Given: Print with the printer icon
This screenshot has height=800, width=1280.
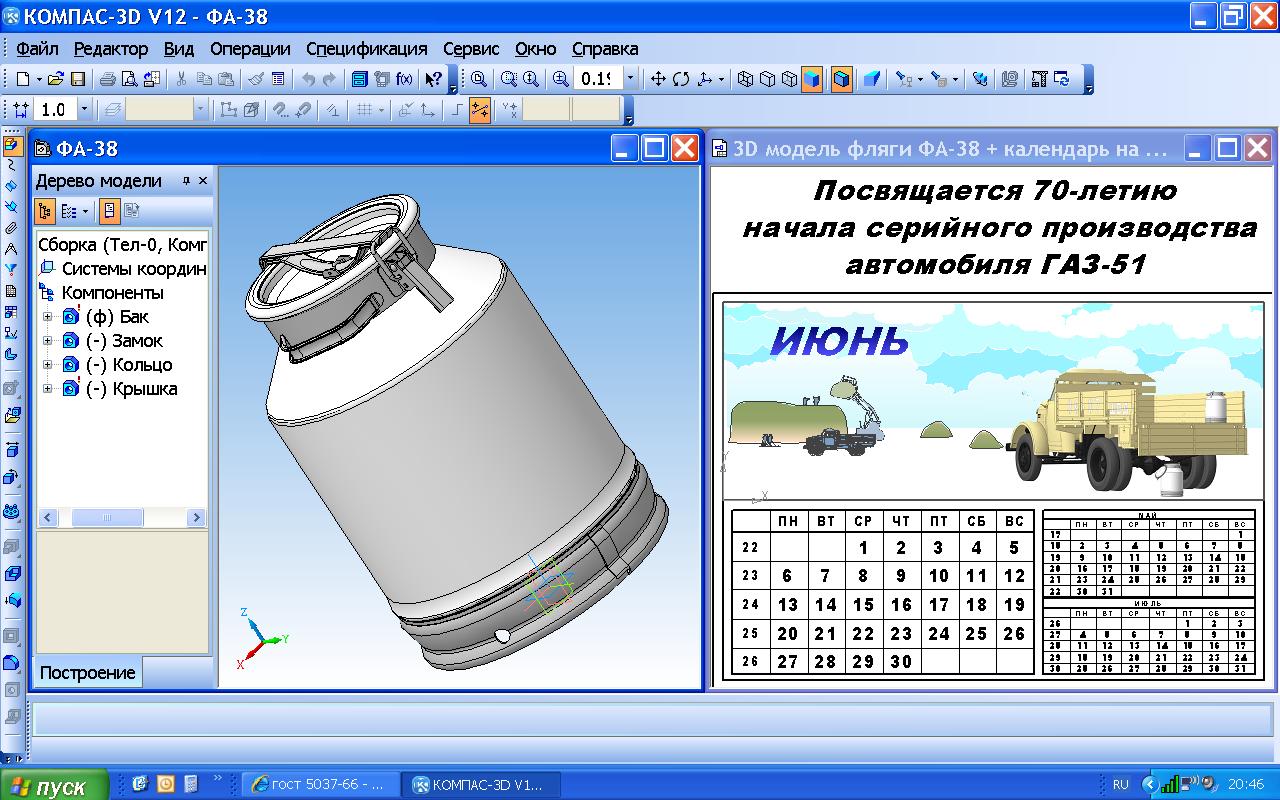Looking at the screenshot, I should [107, 79].
